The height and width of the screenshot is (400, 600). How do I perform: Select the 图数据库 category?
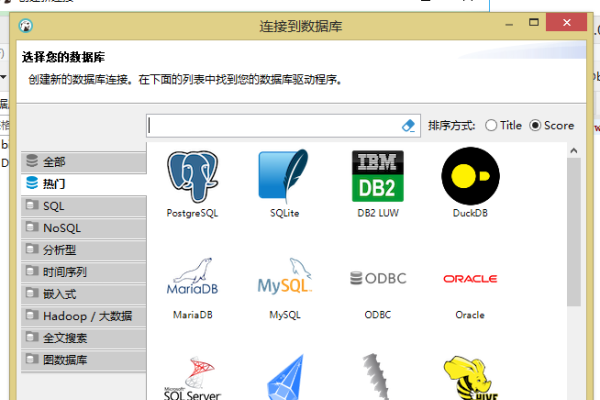84,360
